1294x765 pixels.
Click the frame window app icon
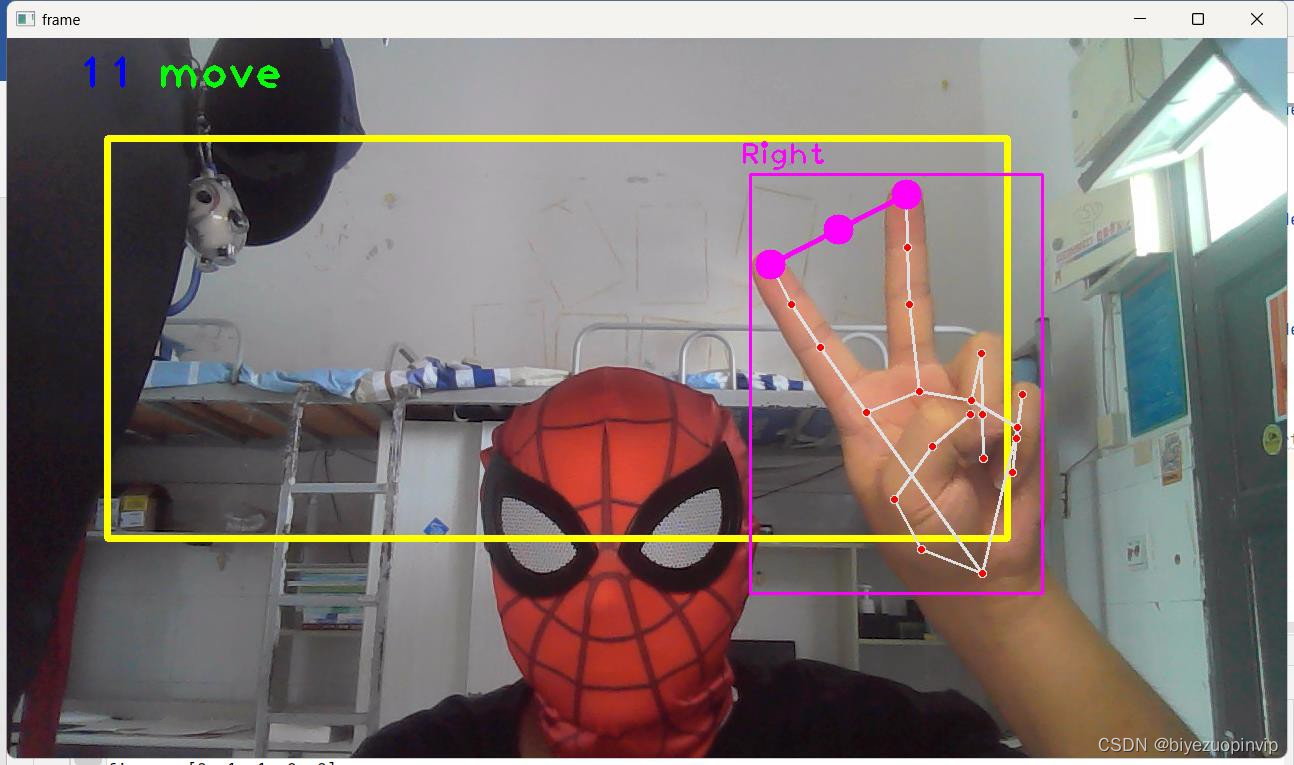pos(25,19)
